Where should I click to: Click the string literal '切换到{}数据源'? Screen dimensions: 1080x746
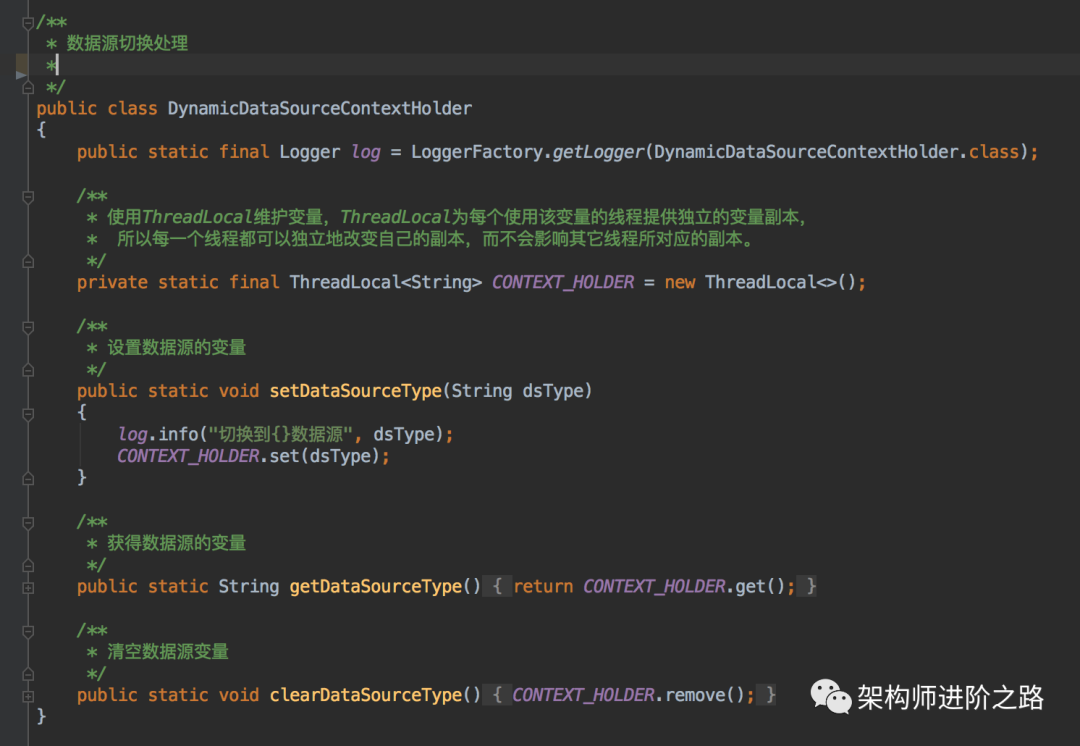[280, 435]
